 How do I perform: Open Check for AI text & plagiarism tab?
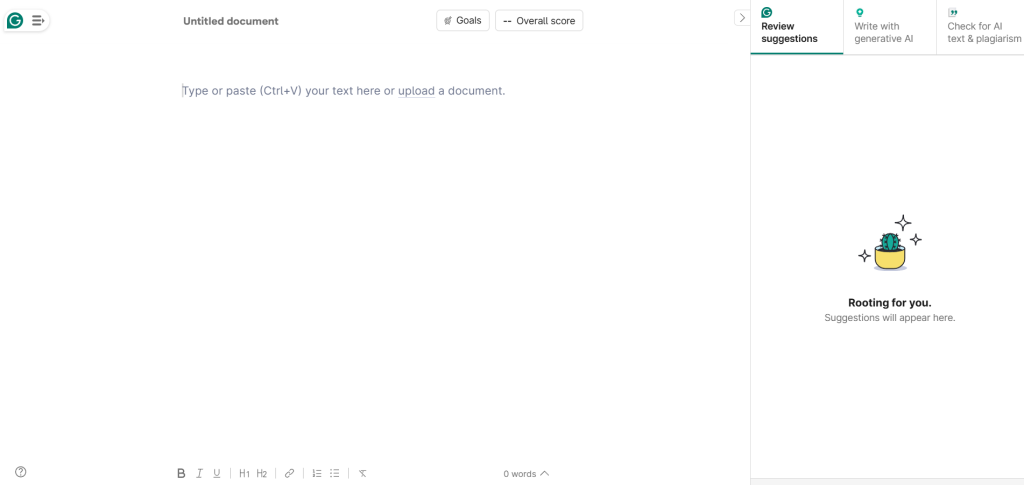(x=980, y=27)
